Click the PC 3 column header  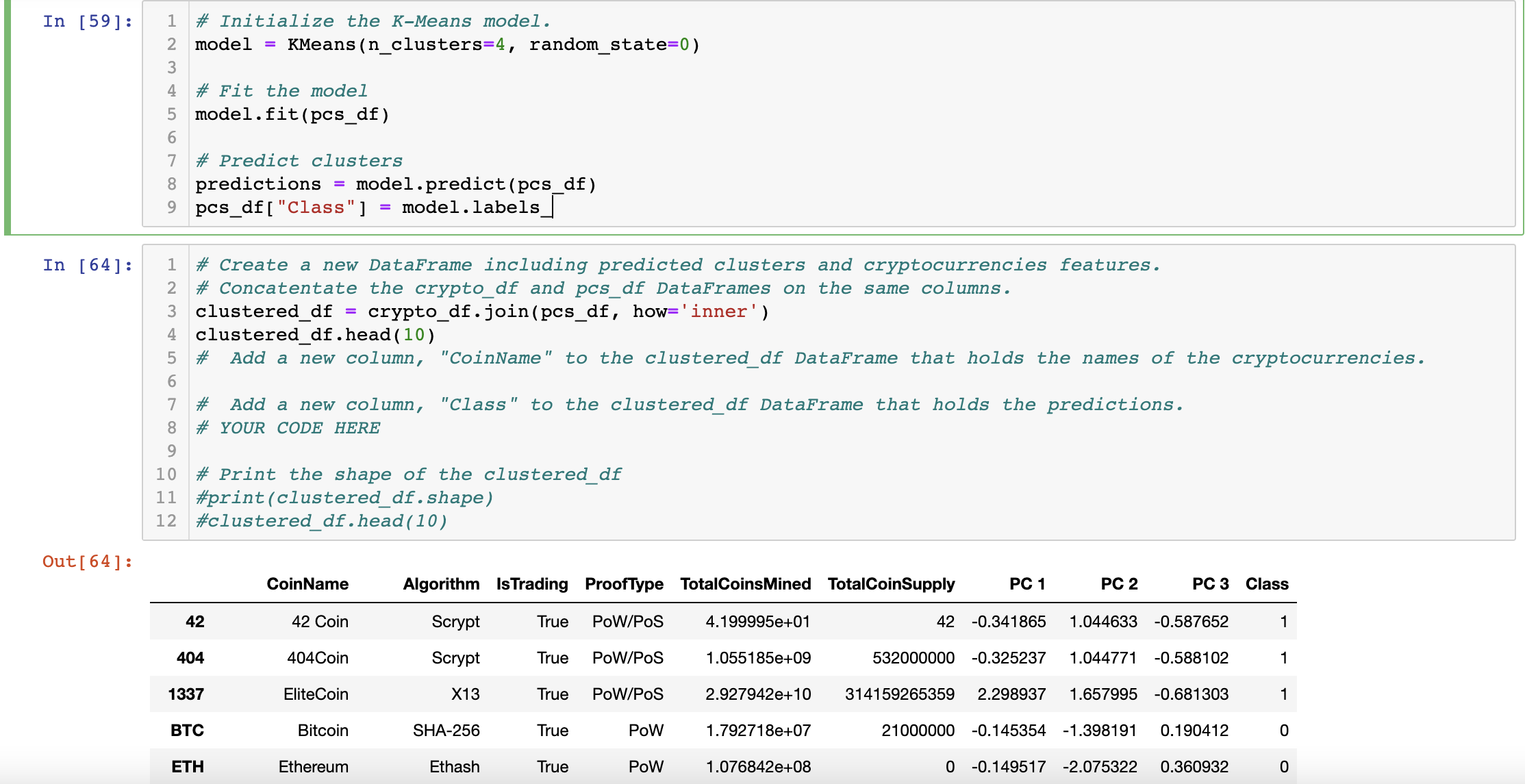tap(1210, 584)
